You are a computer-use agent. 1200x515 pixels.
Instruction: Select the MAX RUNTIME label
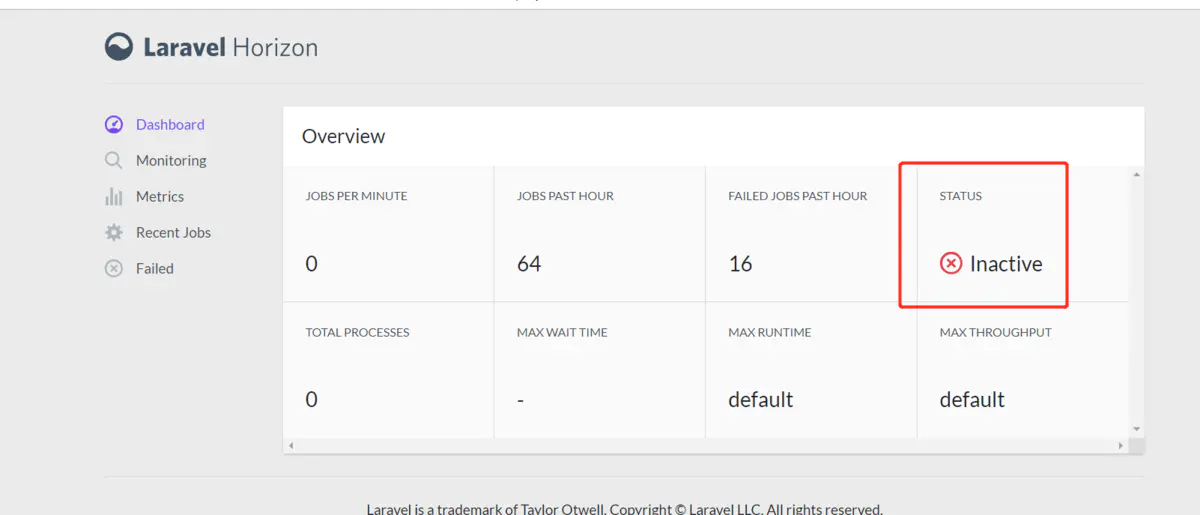click(770, 332)
